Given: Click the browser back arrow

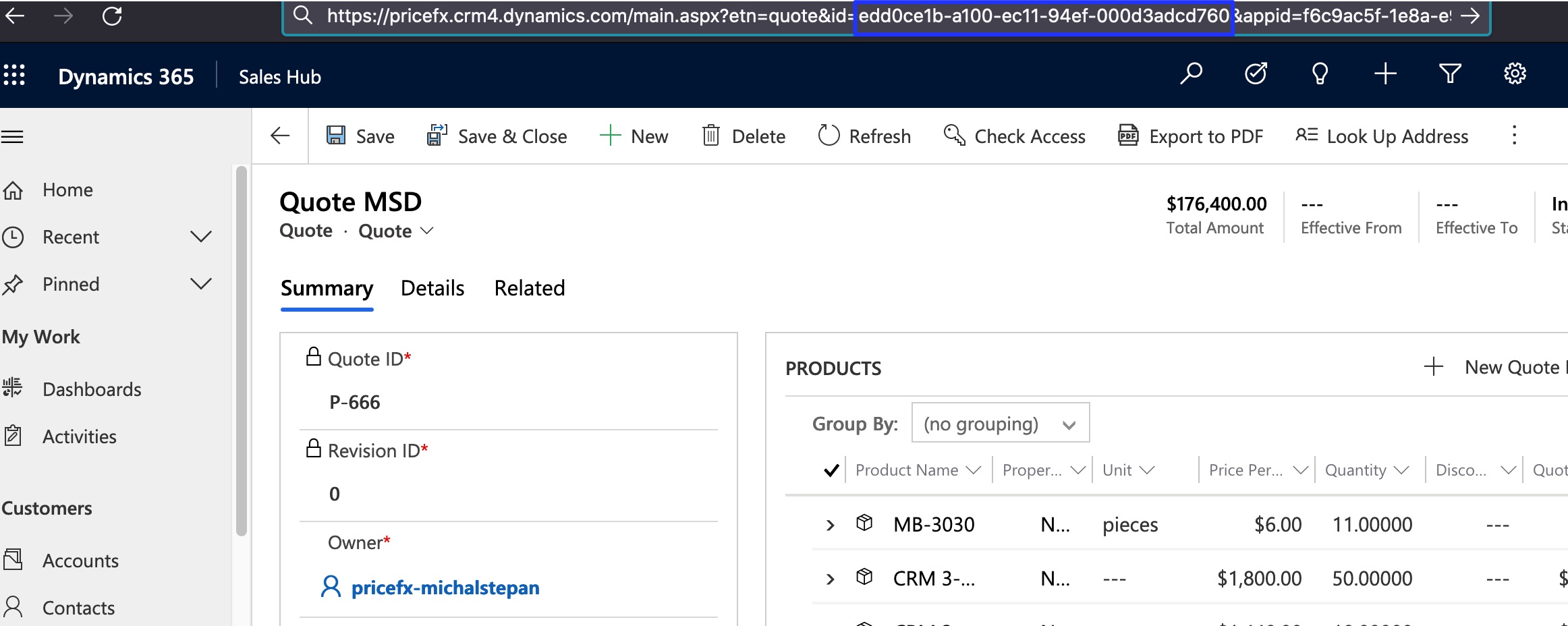Looking at the screenshot, I should click(15, 16).
